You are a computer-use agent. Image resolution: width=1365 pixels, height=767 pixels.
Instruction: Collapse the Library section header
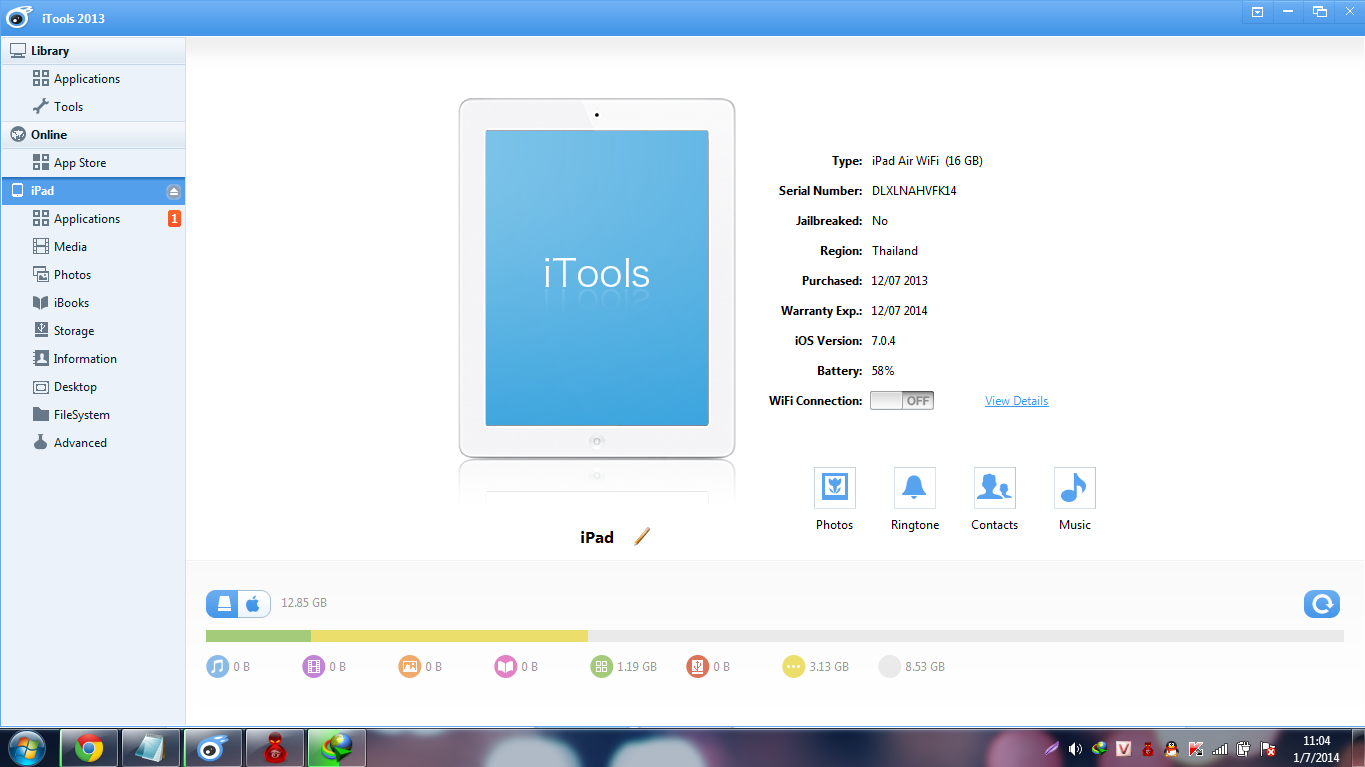[x=93, y=50]
